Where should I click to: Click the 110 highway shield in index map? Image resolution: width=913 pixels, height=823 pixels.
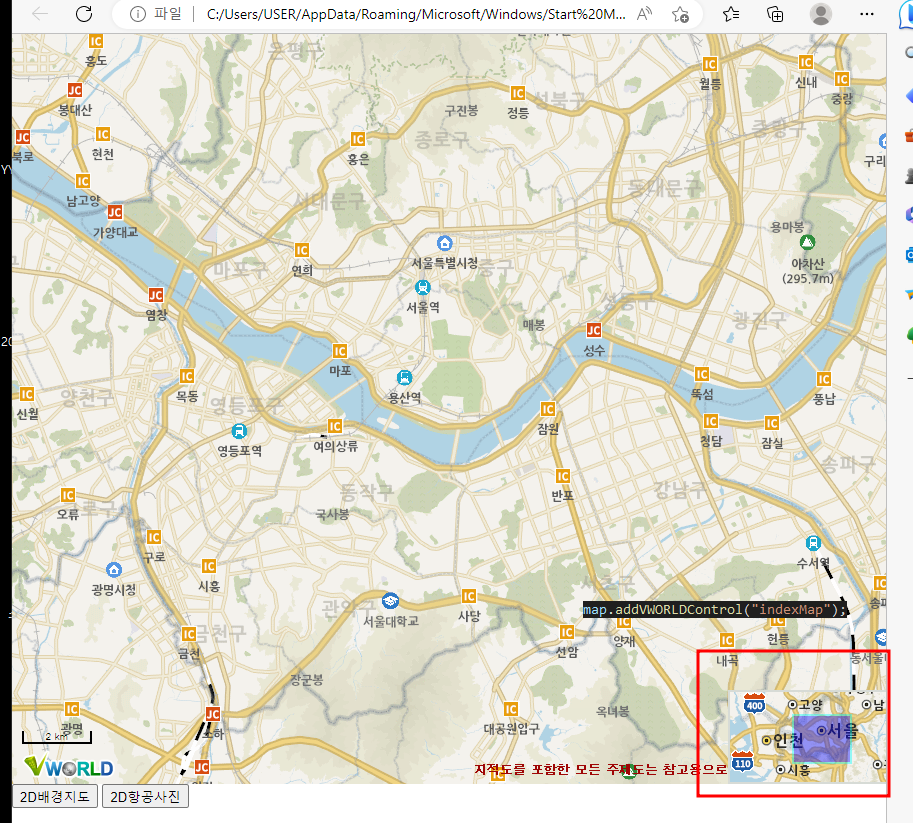point(742,761)
